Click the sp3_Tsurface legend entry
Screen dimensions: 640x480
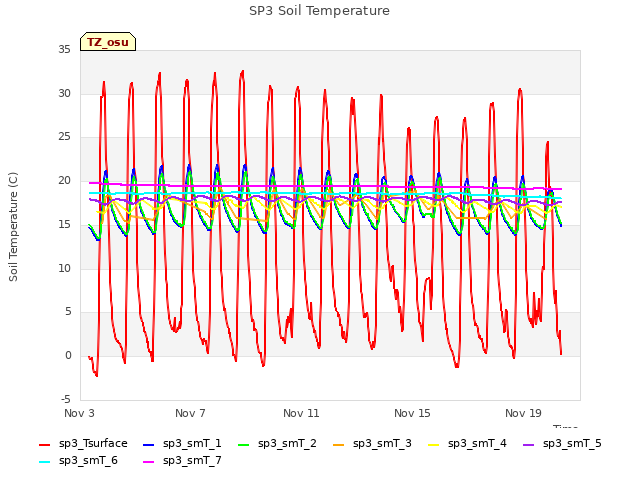pos(83,444)
